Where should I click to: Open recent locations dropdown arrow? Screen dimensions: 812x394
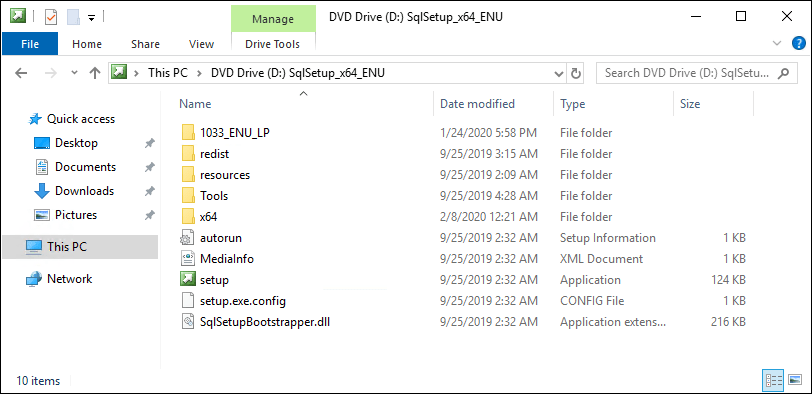click(74, 73)
